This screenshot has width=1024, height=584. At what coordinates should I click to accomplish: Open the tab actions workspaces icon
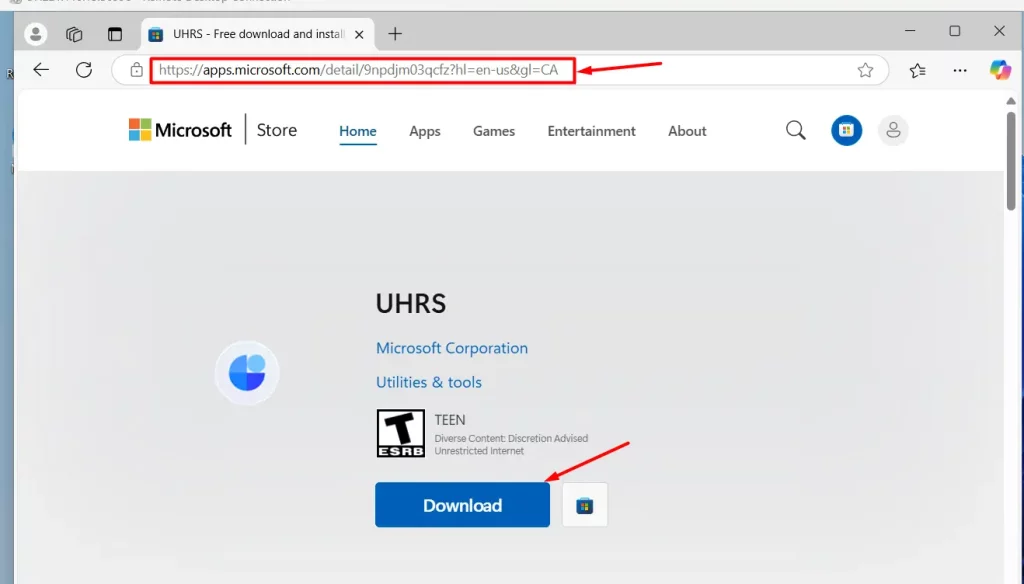(x=74, y=34)
